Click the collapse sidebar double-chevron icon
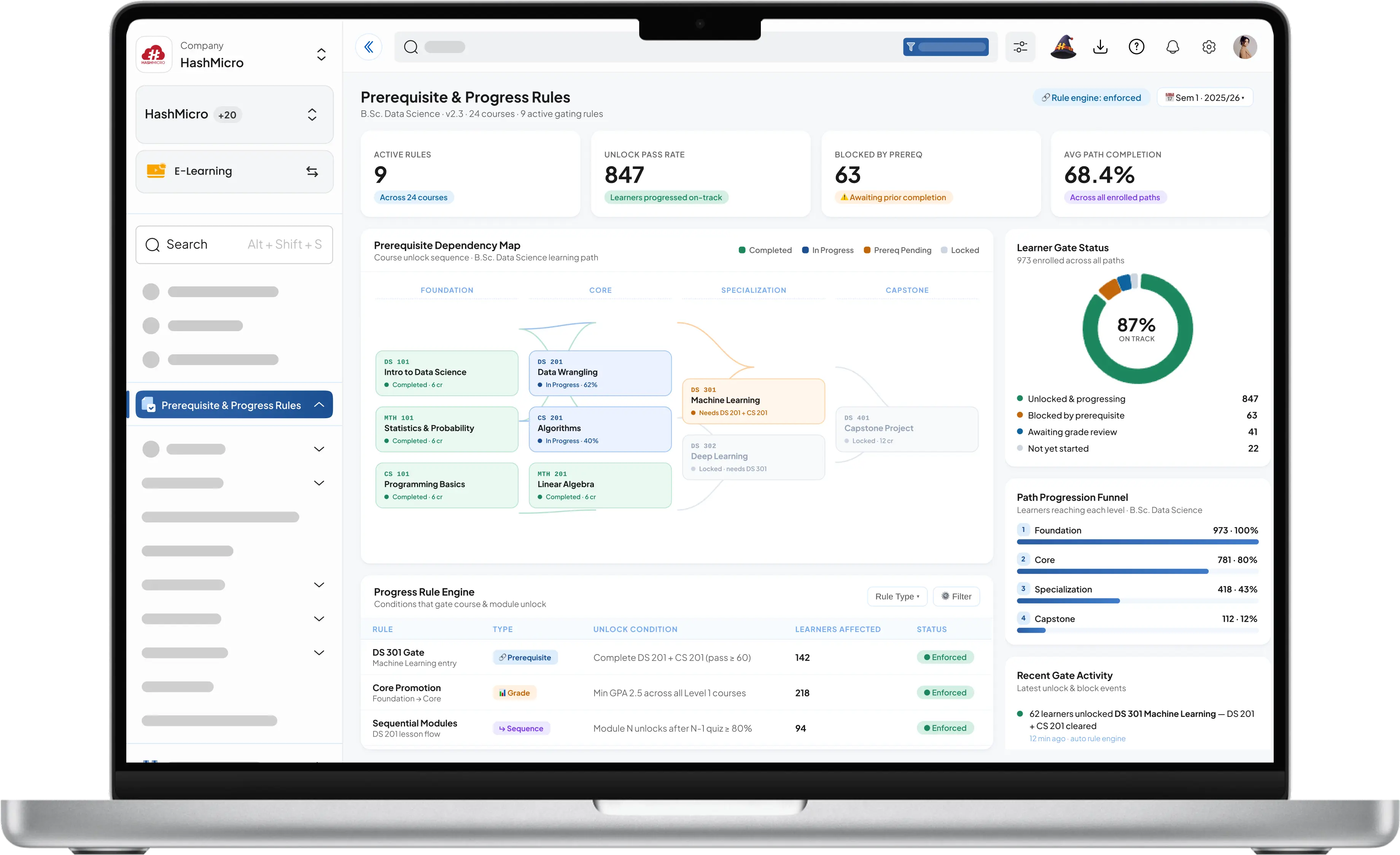The image size is (1400, 855). click(x=369, y=46)
